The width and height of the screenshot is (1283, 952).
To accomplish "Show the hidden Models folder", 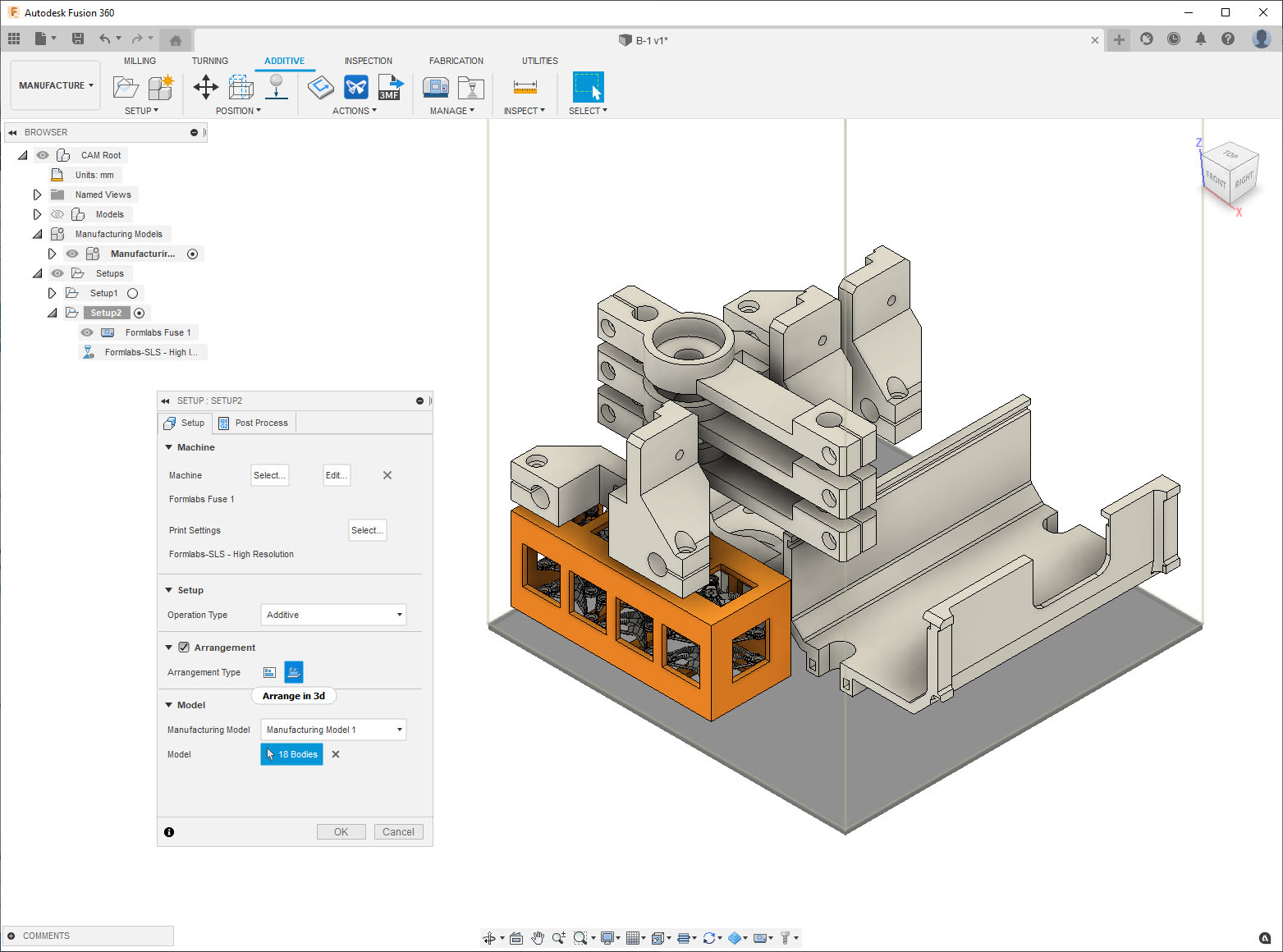I will coord(57,214).
